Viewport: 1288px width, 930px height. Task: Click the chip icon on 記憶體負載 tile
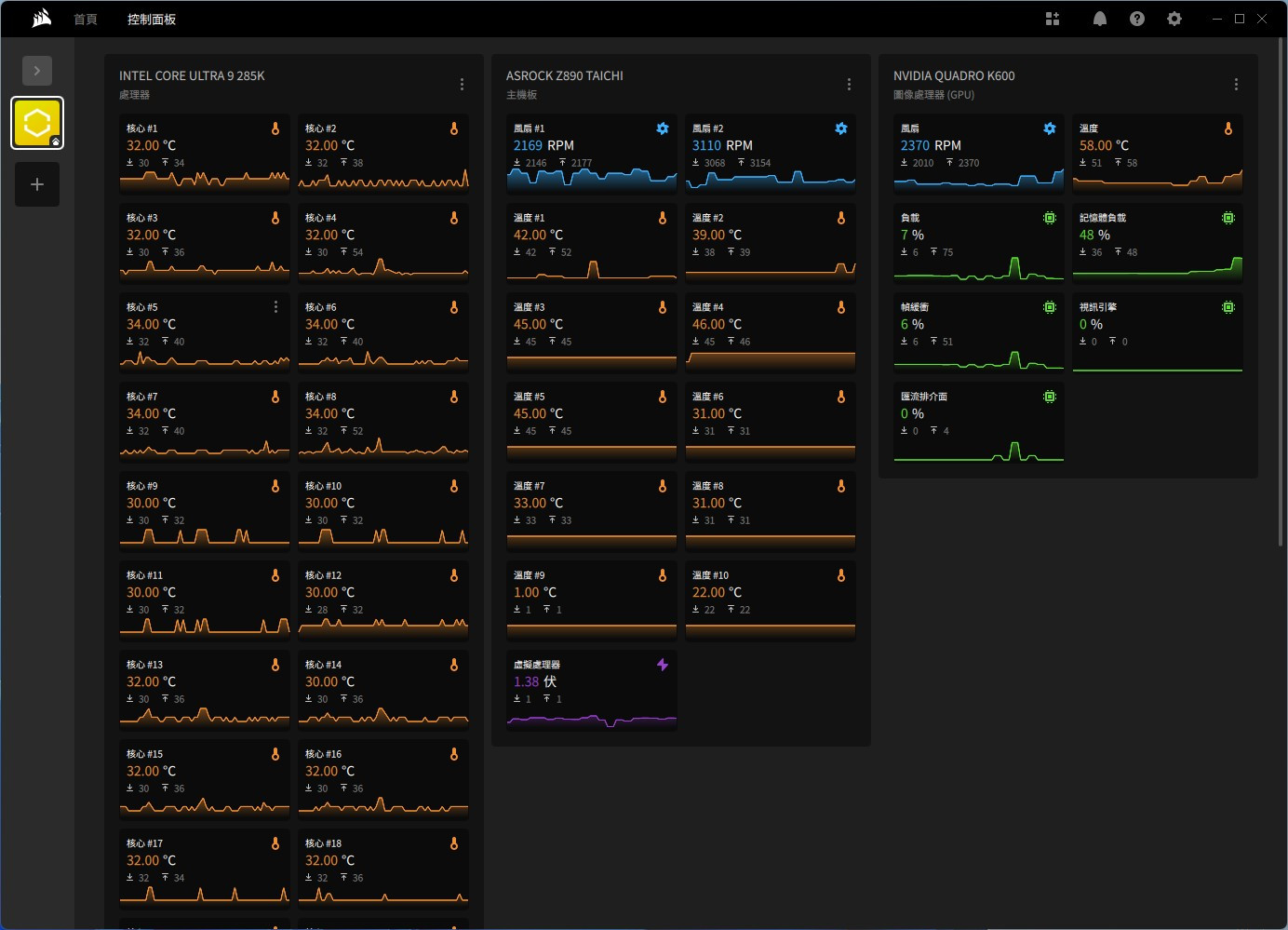1228,218
